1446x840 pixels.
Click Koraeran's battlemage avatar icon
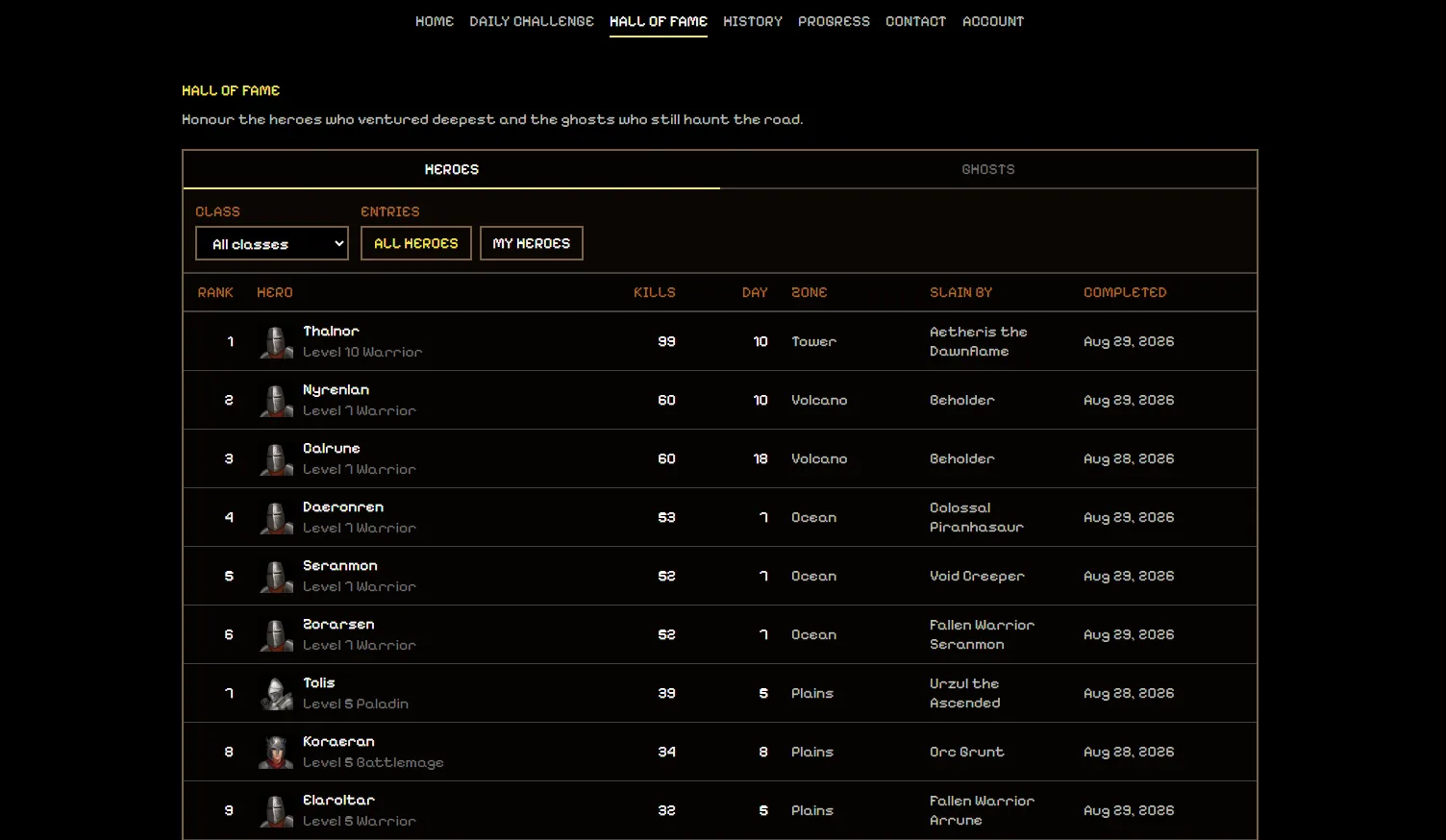[276, 752]
